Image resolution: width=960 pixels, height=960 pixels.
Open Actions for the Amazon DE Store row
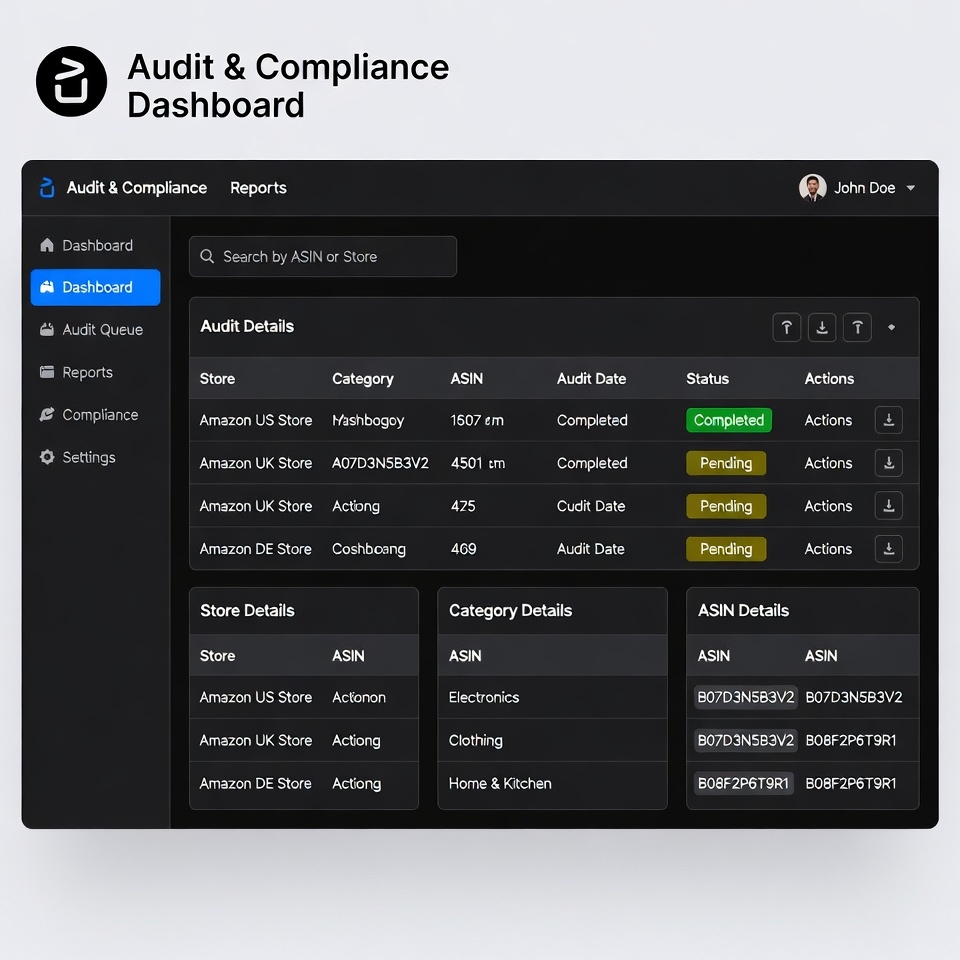tap(828, 549)
